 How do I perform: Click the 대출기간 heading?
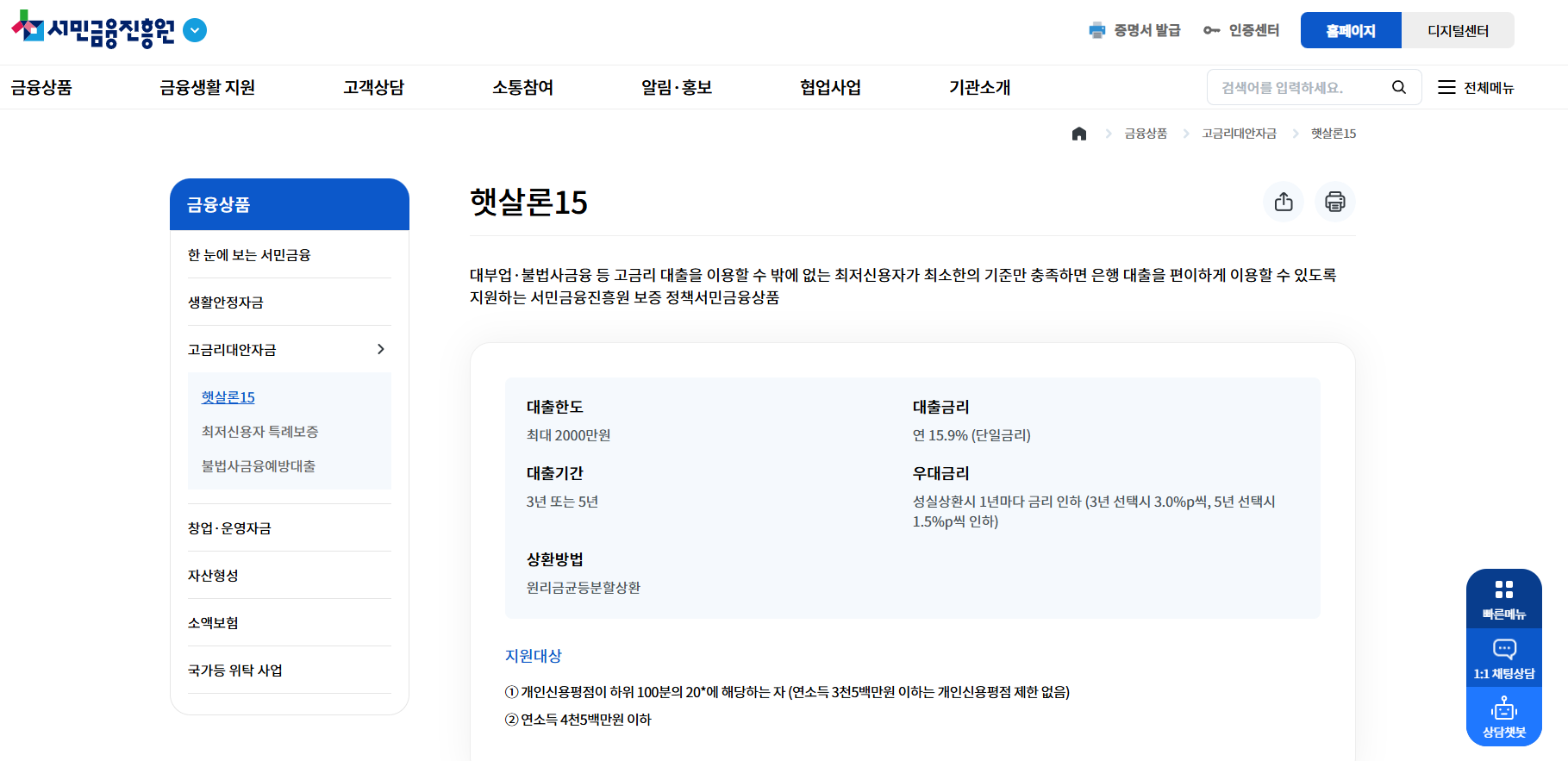(x=555, y=473)
